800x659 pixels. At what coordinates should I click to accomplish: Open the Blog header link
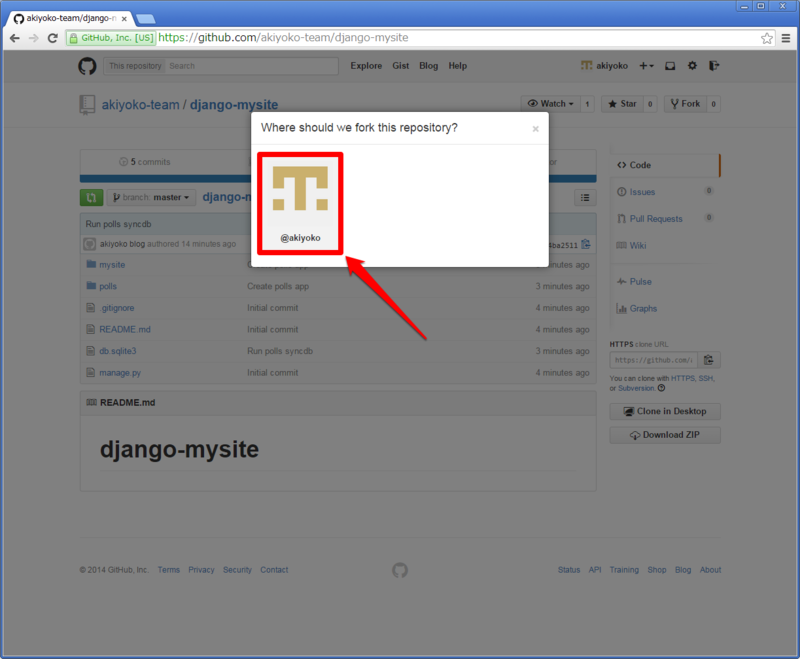point(429,66)
